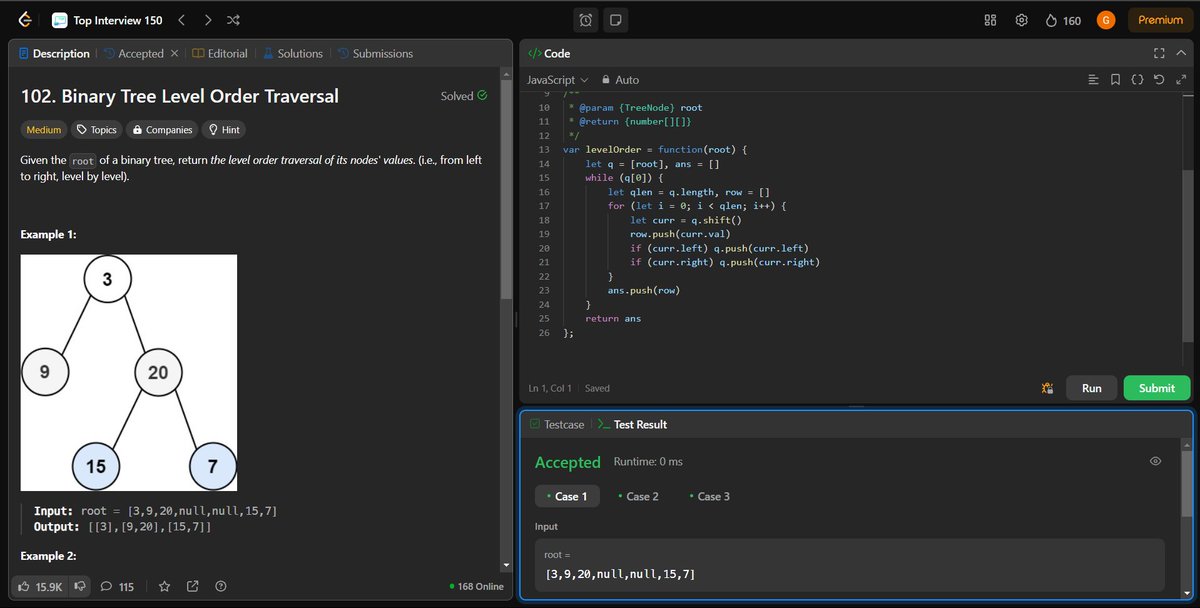Switch to the Test Result tab
The width and height of the screenshot is (1200, 608).
click(x=632, y=425)
